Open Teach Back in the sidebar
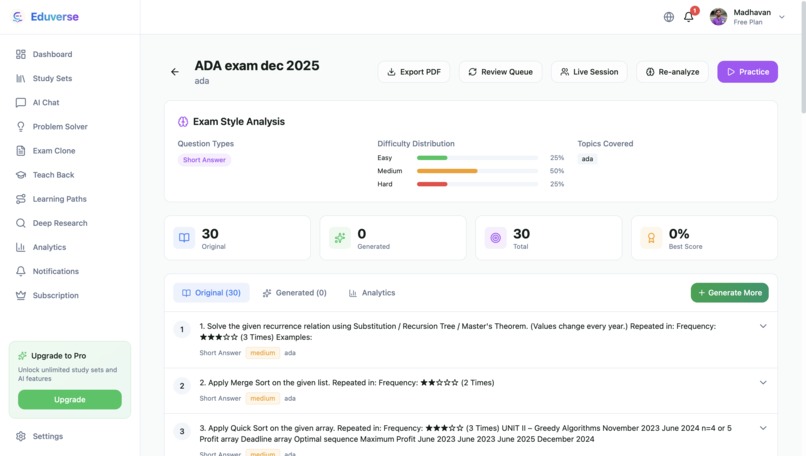Image resolution: width=806 pixels, height=456 pixels. (x=70, y=175)
